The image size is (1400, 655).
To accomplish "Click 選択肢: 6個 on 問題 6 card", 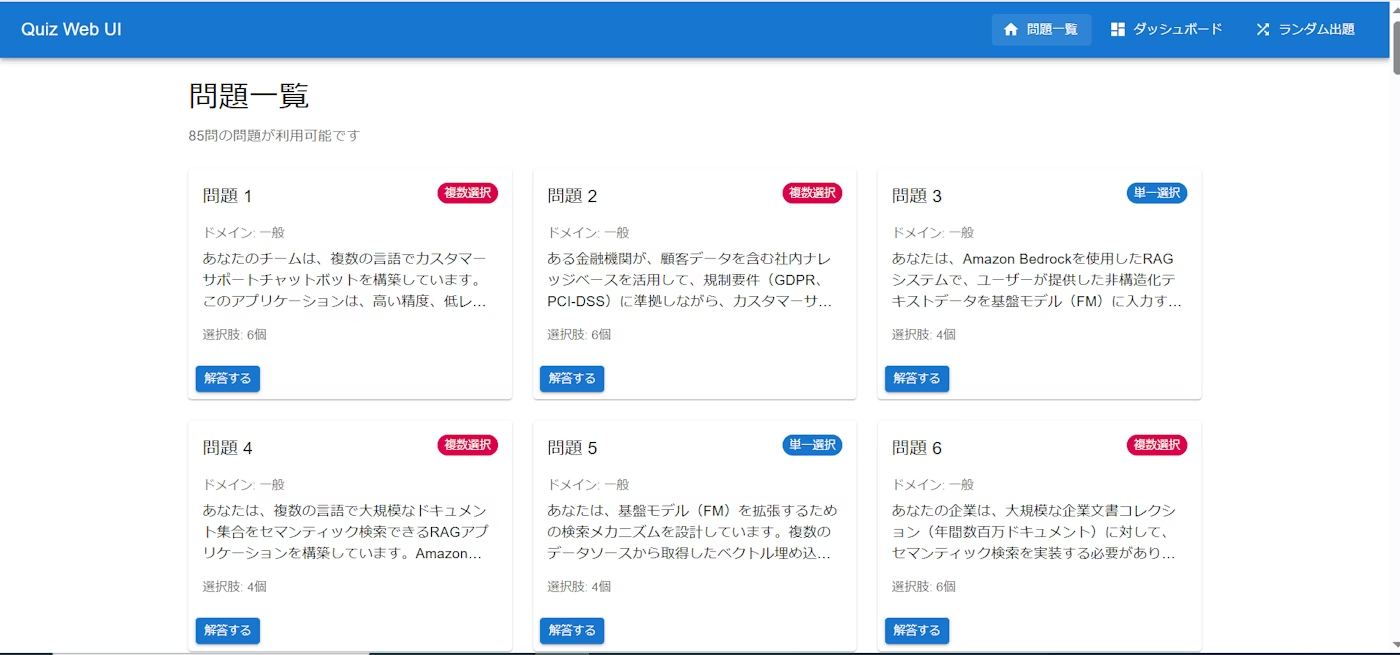I will pyautogui.click(x=924, y=587).
